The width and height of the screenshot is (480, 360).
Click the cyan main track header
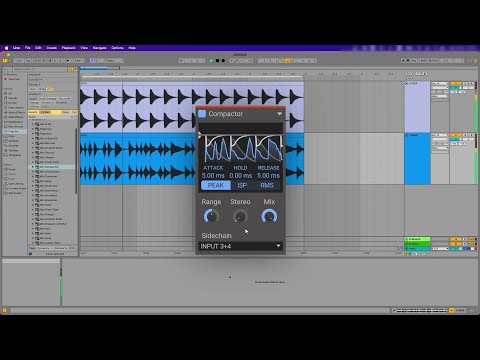pyautogui.click(x=417, y=249)
